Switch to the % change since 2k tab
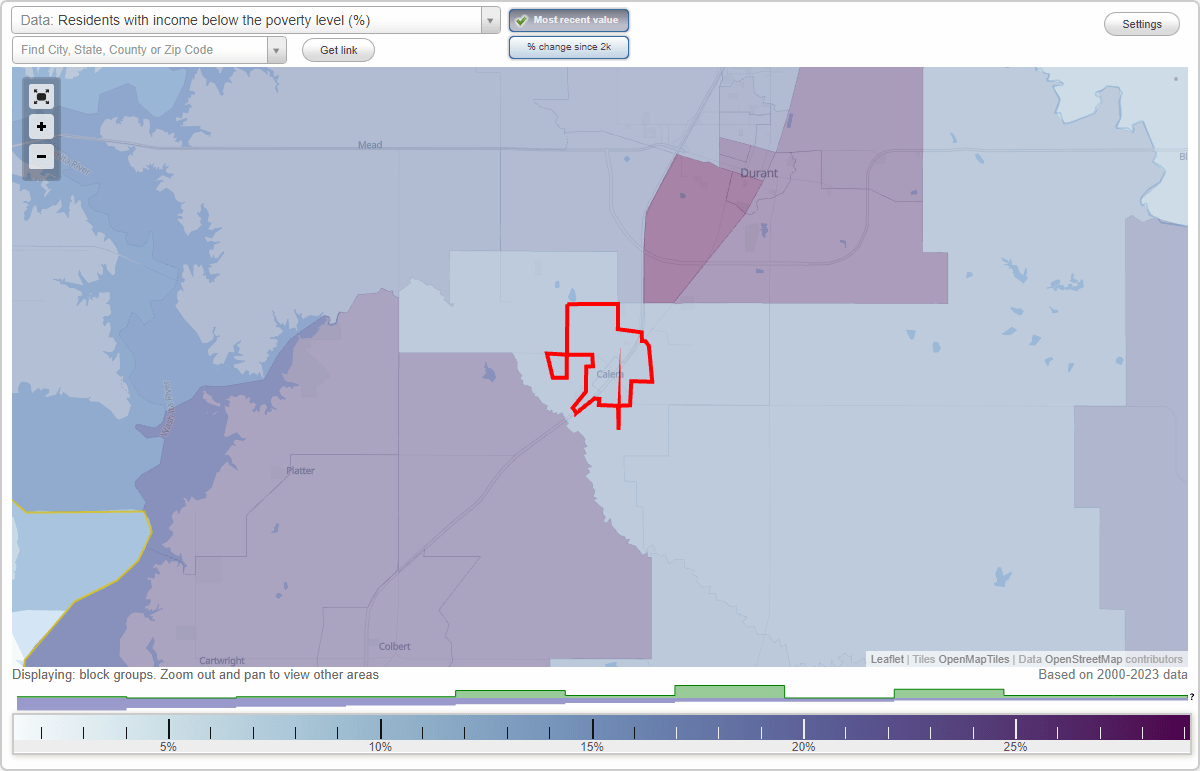The image size is (1200, 771). coord(569,46)
